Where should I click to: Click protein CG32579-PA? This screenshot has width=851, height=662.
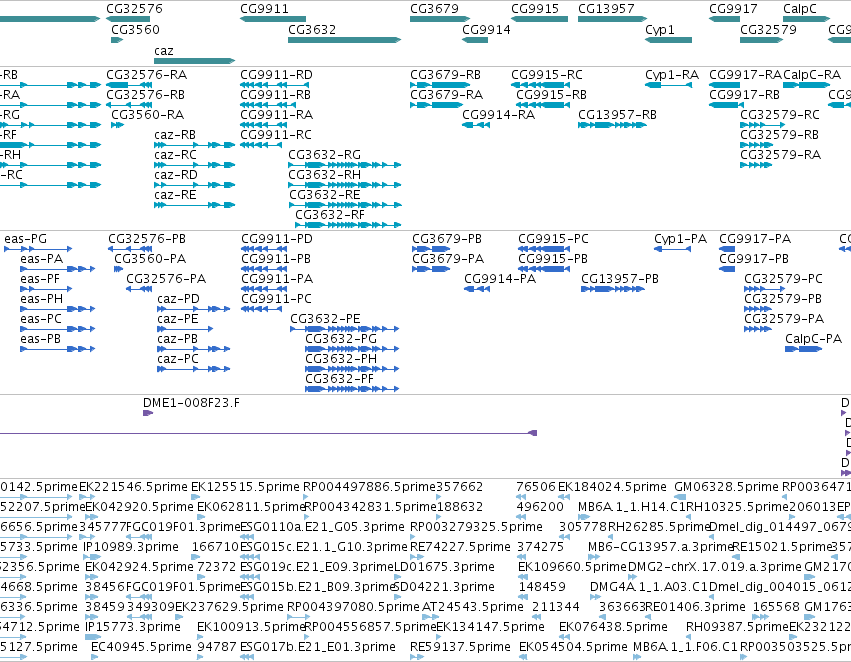[x=758, y=329]
